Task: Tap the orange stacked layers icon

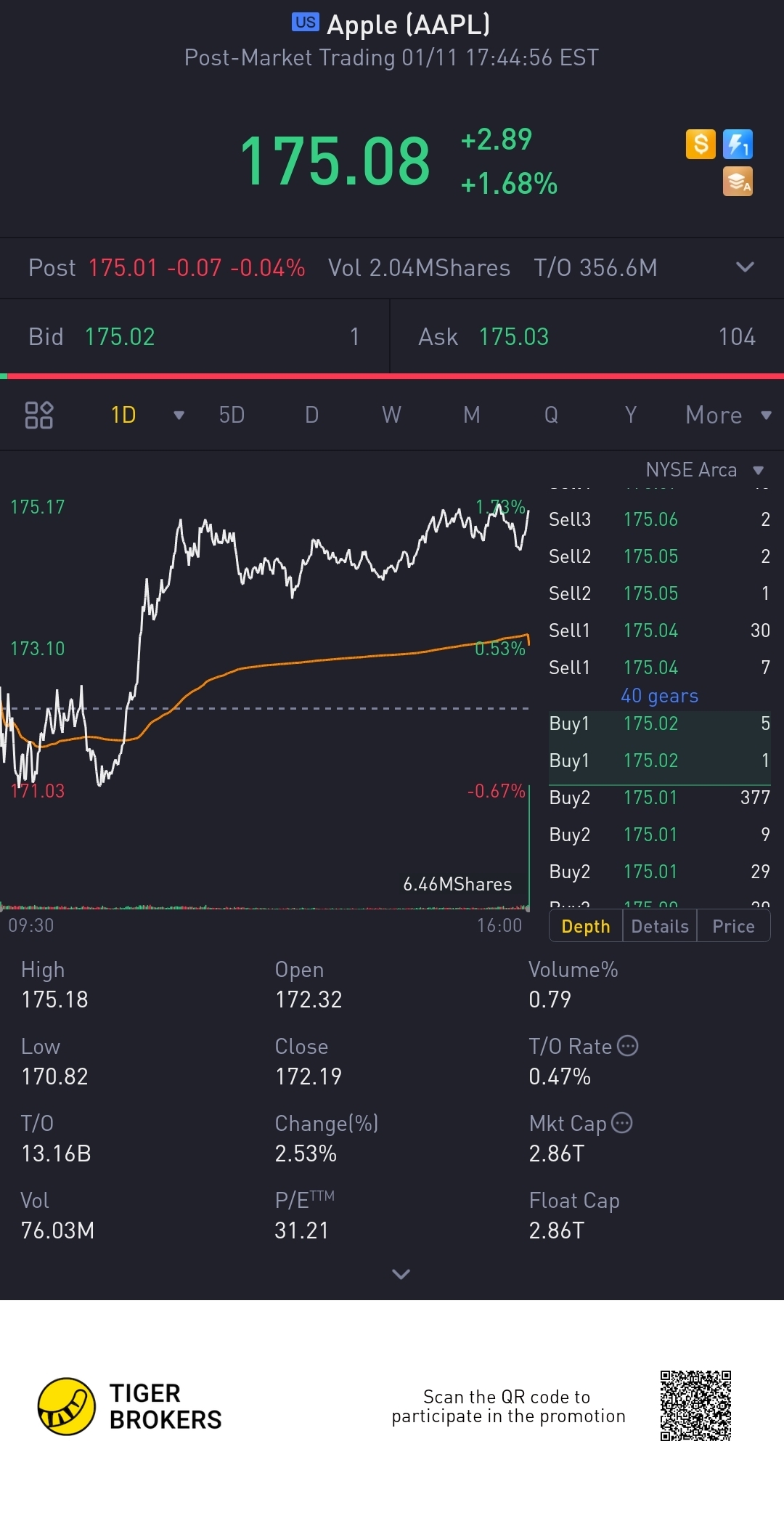Action: (738, 182)
